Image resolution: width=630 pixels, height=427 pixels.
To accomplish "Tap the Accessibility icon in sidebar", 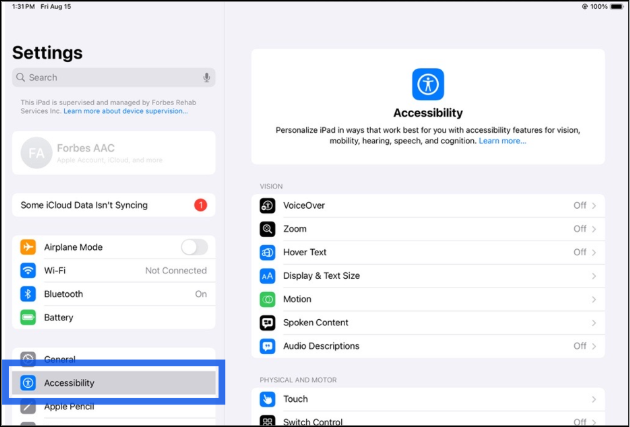I will [28, 383].
